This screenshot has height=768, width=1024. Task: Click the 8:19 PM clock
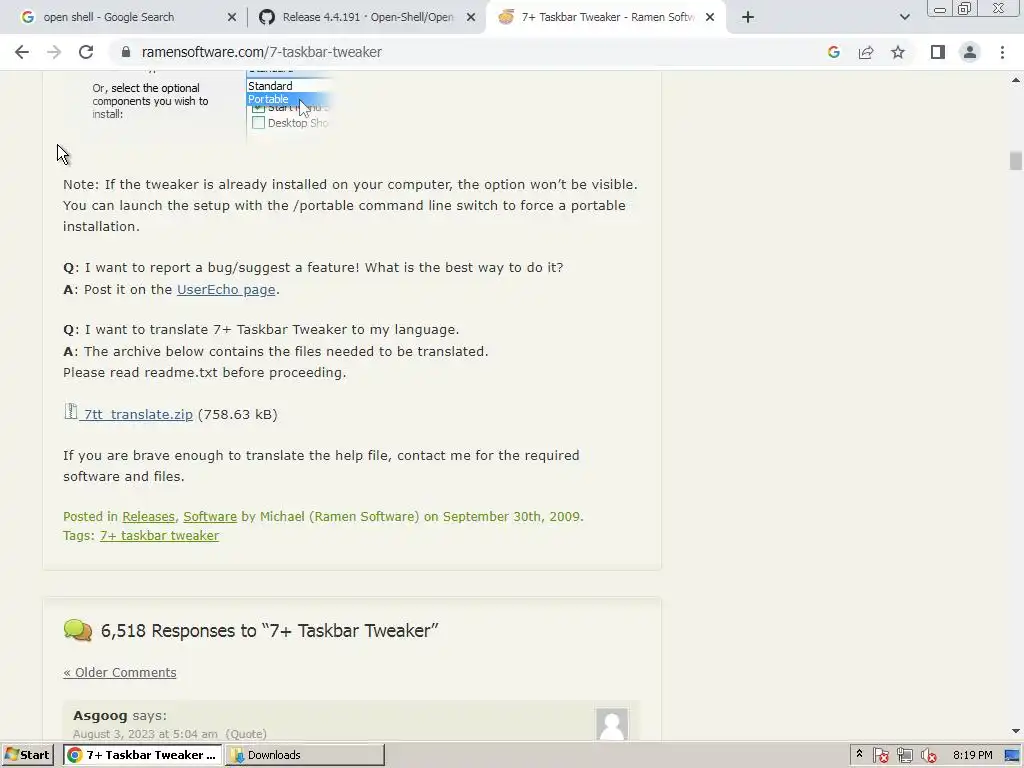pyautogui.click(x=972, y=755)
